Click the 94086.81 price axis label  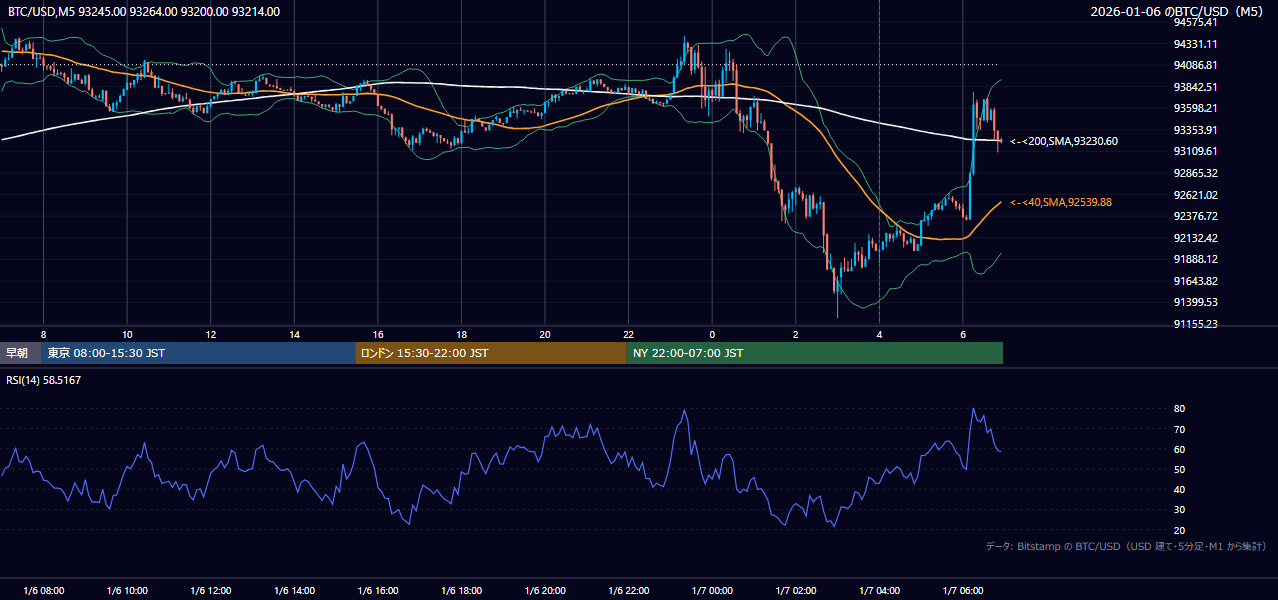[x=1195, y=65]
